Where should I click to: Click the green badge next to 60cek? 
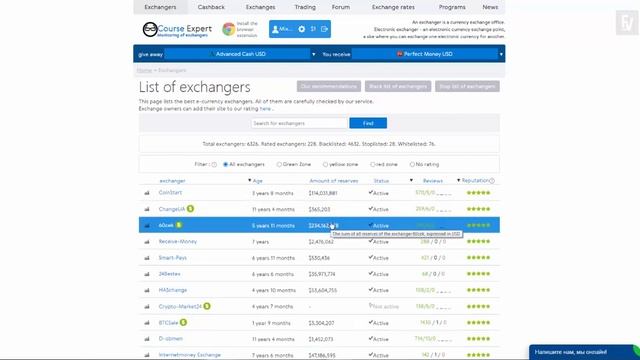click(x=179, y=225)
